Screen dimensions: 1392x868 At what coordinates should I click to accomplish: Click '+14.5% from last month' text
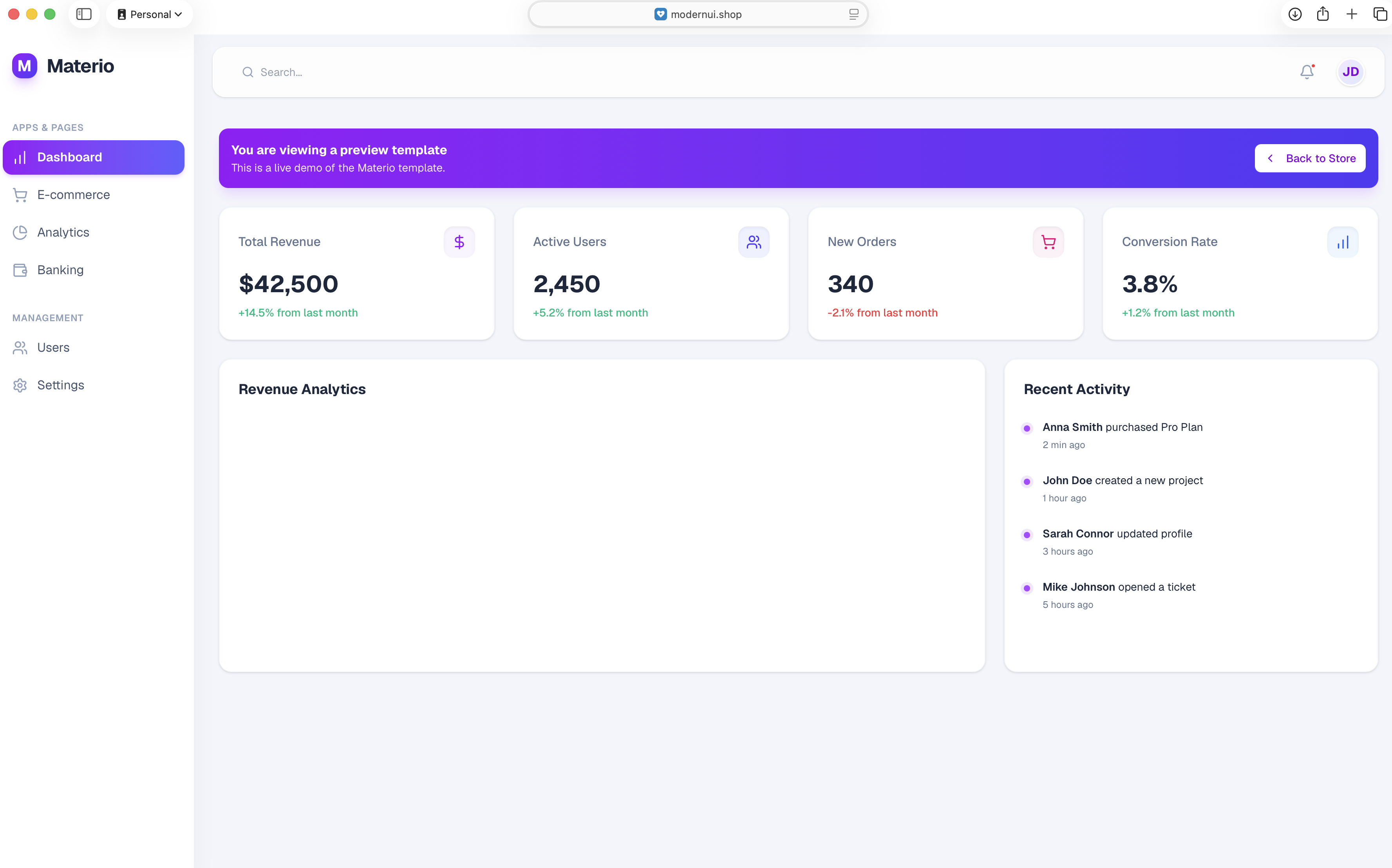click(298, 313)
